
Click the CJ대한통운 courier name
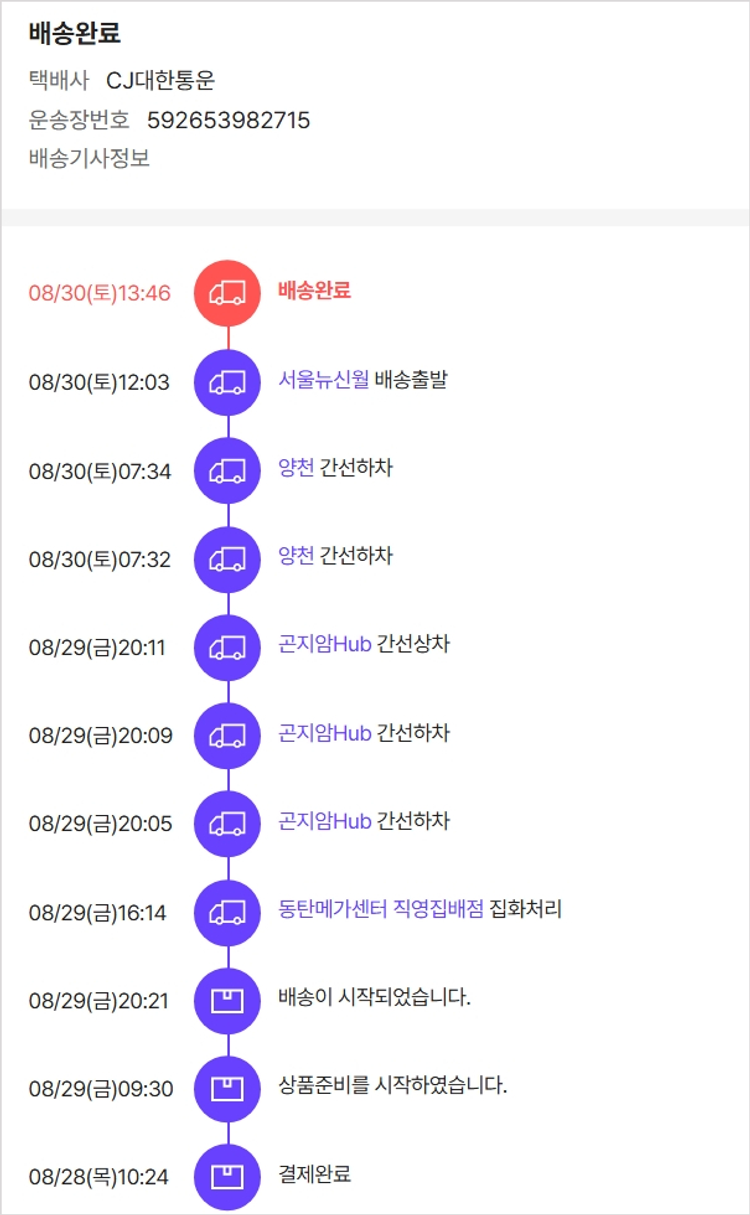click(x=160, y=81)
